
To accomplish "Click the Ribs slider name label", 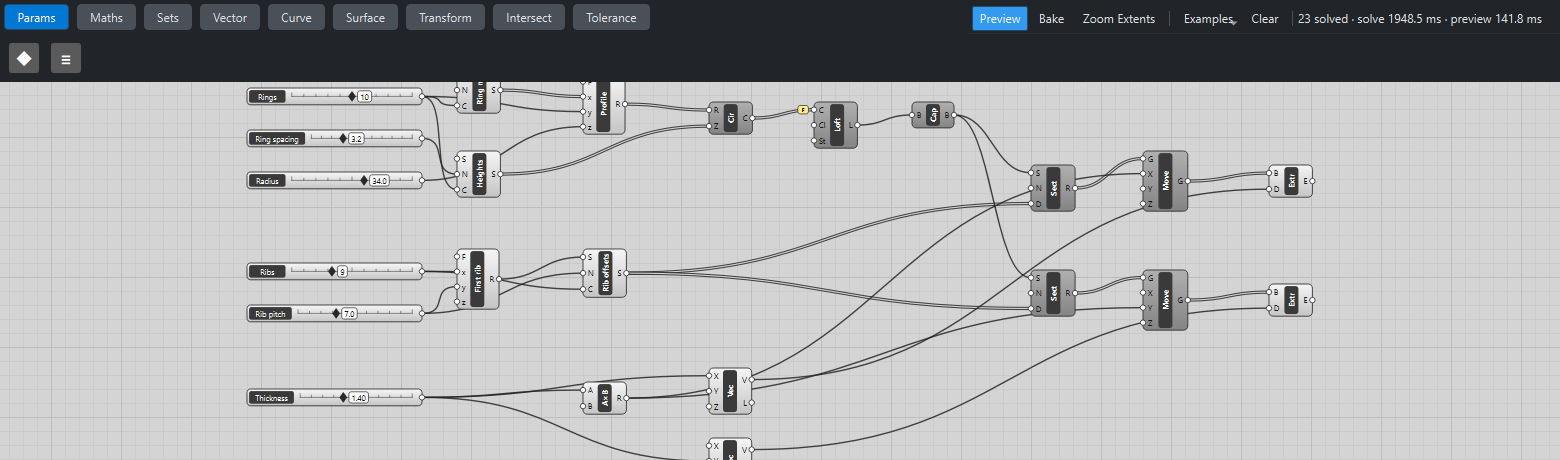I will tap(267, 271).
